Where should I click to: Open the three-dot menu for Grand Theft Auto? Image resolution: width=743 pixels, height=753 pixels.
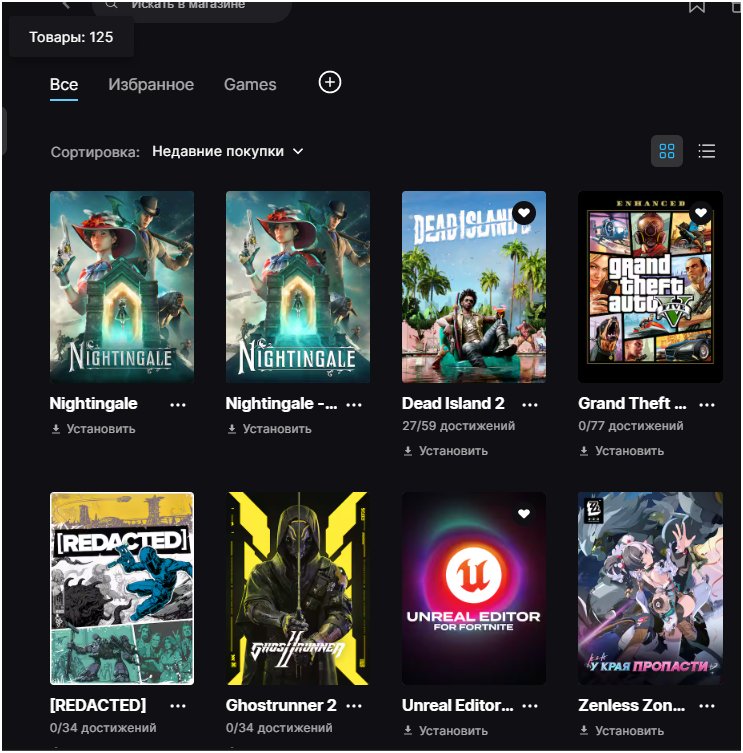tap(707, 405)
